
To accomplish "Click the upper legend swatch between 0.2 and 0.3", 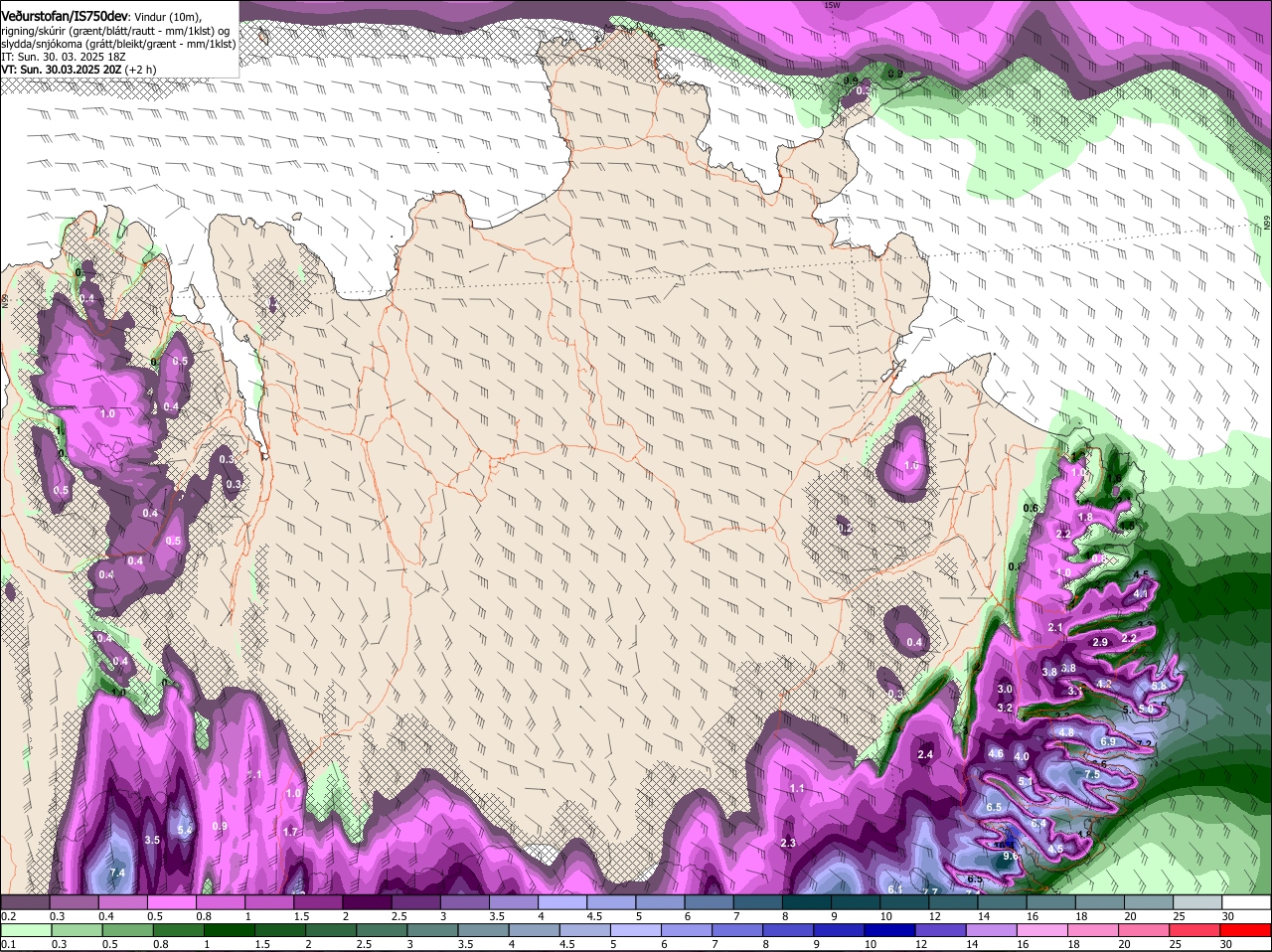I will pos(25,903).
